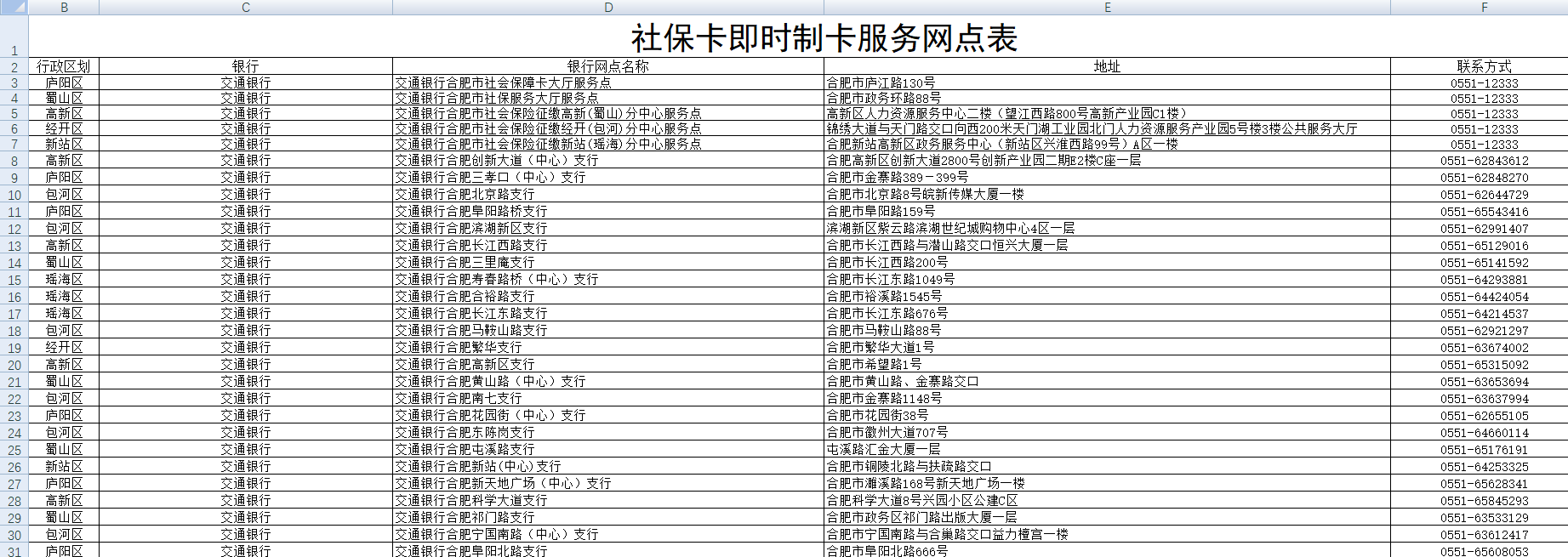1568x557 pixels.
Task: Click address 合肥市长江东路1049号
Action: (x=1108, y=279)
